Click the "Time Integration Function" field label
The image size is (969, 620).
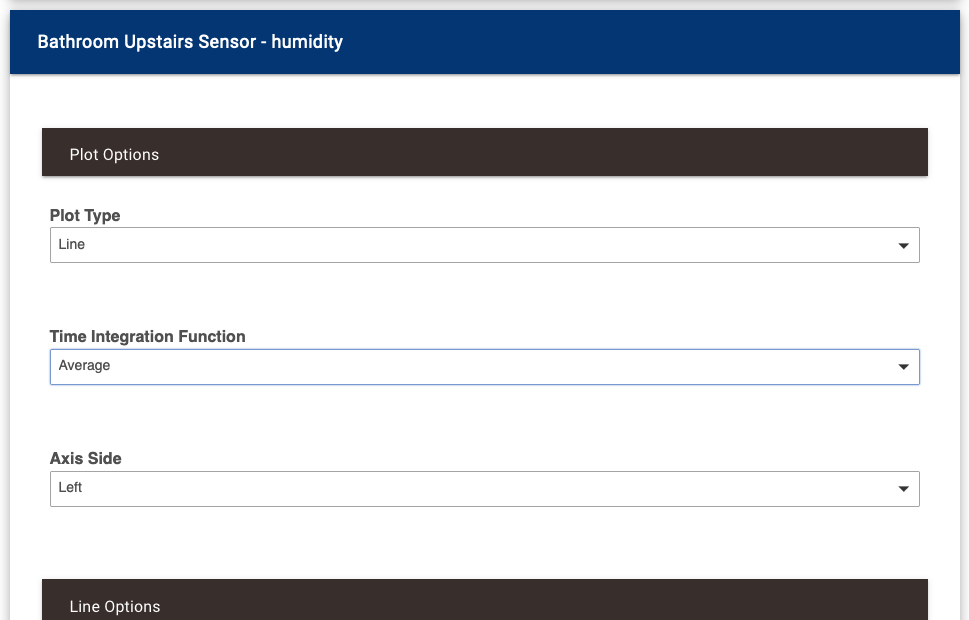pos(148,337)
